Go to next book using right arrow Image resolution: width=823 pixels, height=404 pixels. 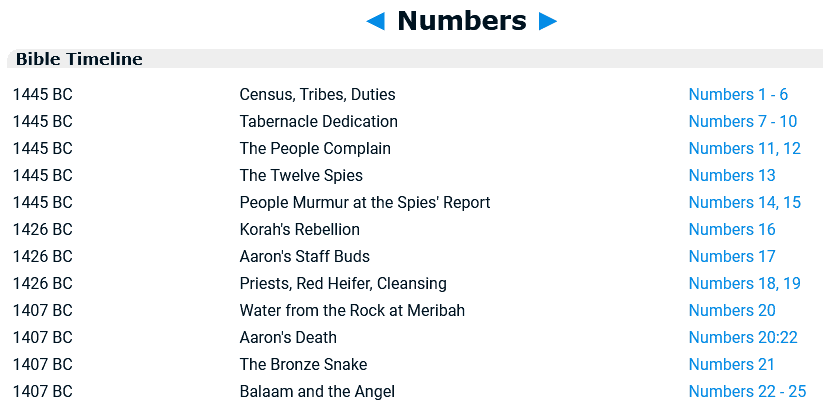[x=548, y=21]
